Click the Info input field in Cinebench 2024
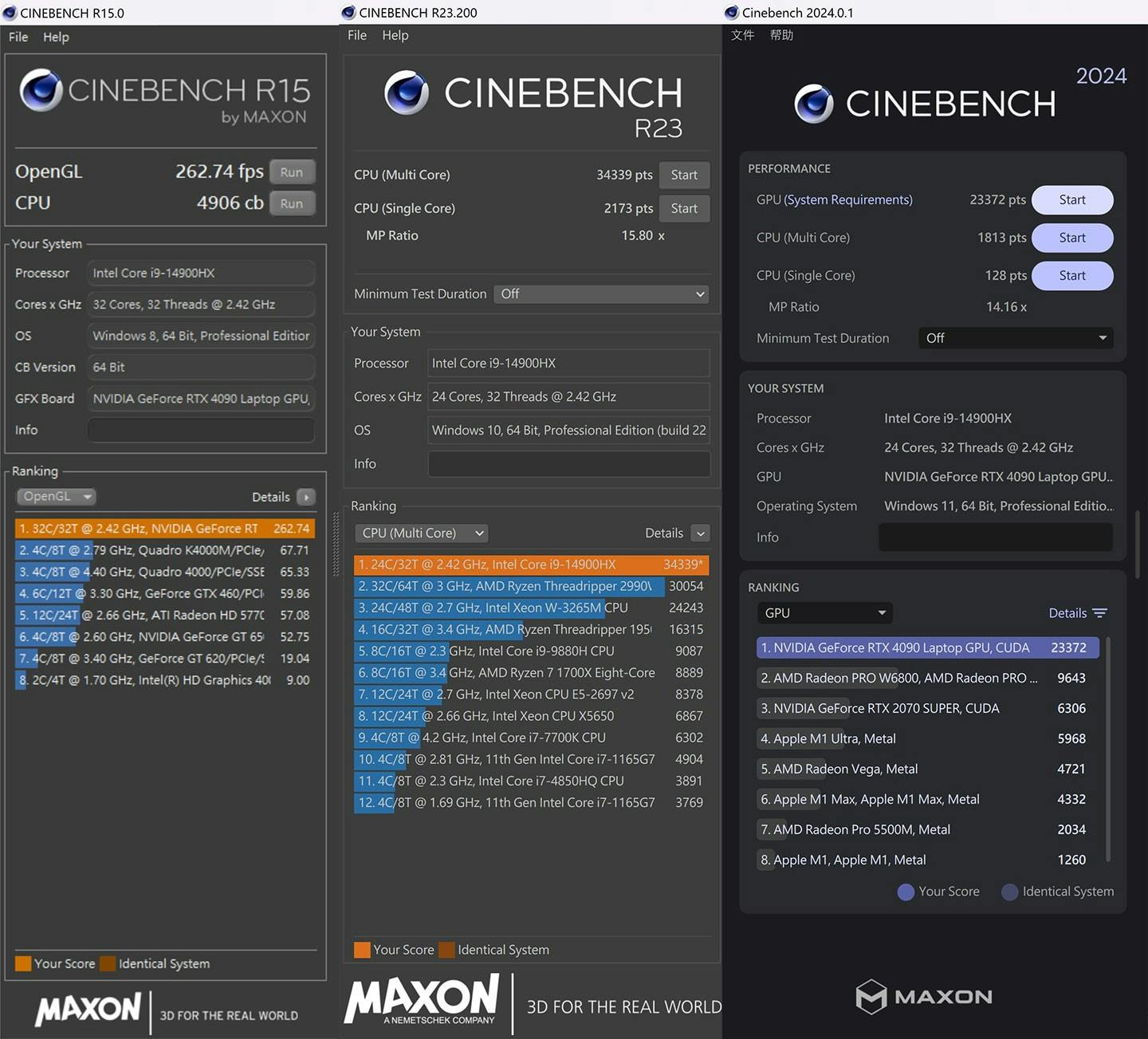This screenshot has width=1148, height=1039. click(995, 537)
